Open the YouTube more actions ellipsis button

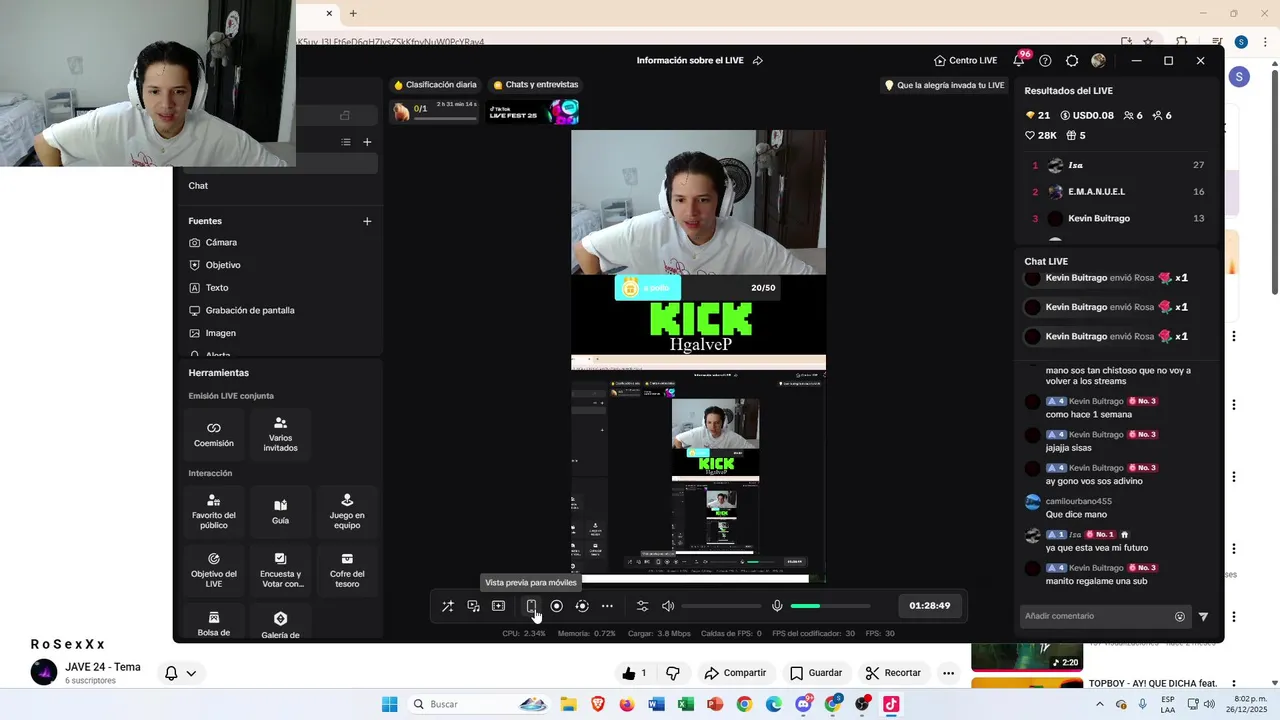click(x=948, y=673)
